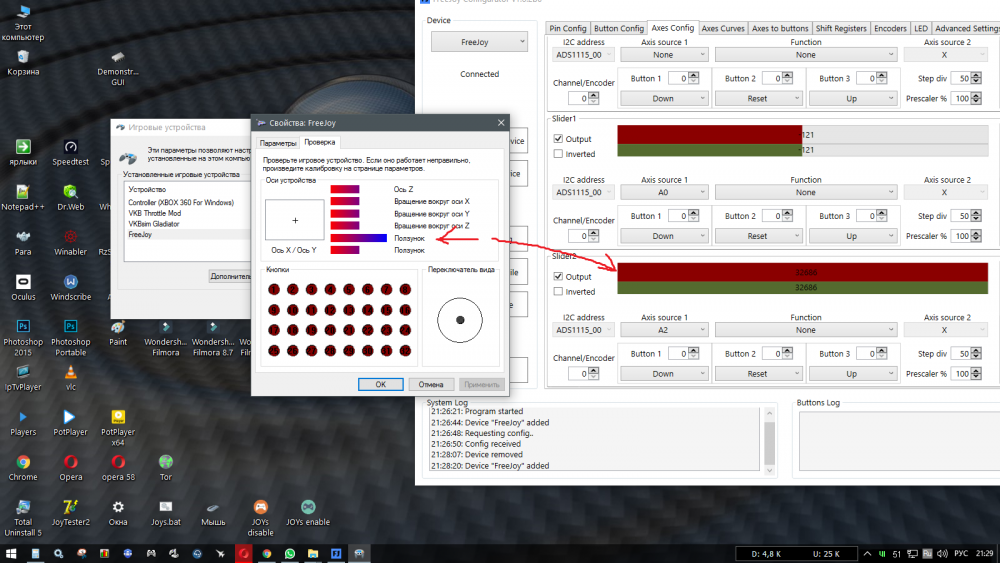The height and width of the screenshot is (563, 1000).
Task: Switch to the Axes Curves tab
Action: [x=723, y=28]
